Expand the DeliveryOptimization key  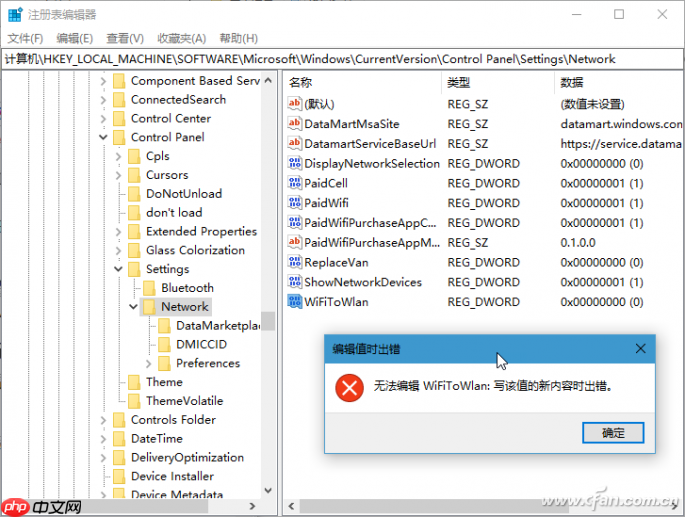[x=103, y=458]
